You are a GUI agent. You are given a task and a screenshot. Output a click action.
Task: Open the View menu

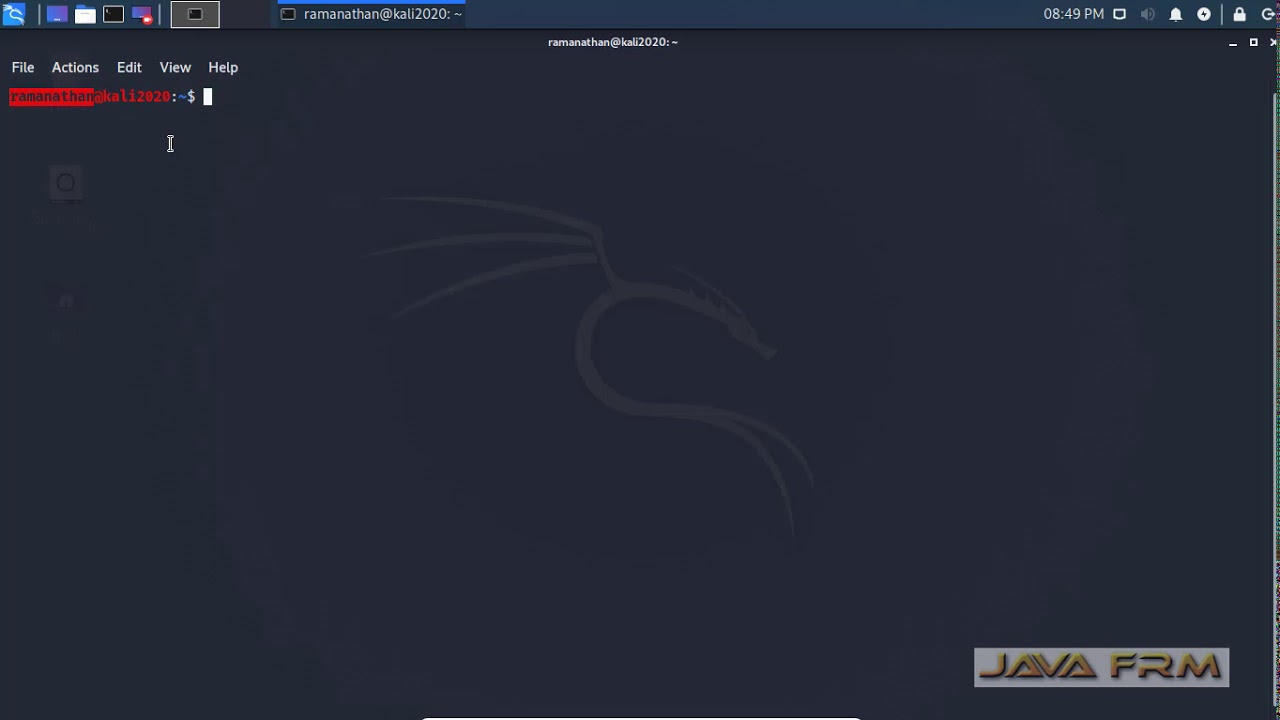coord(175,67)
